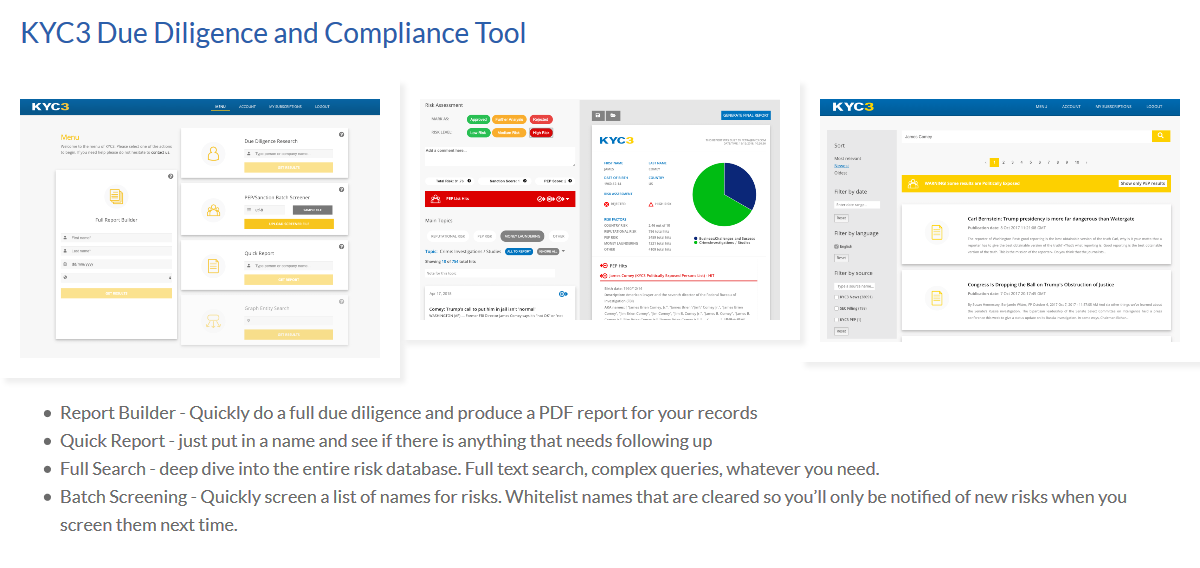
Task: Select the Low Risk level pill
Action: (x=478, y=133)
